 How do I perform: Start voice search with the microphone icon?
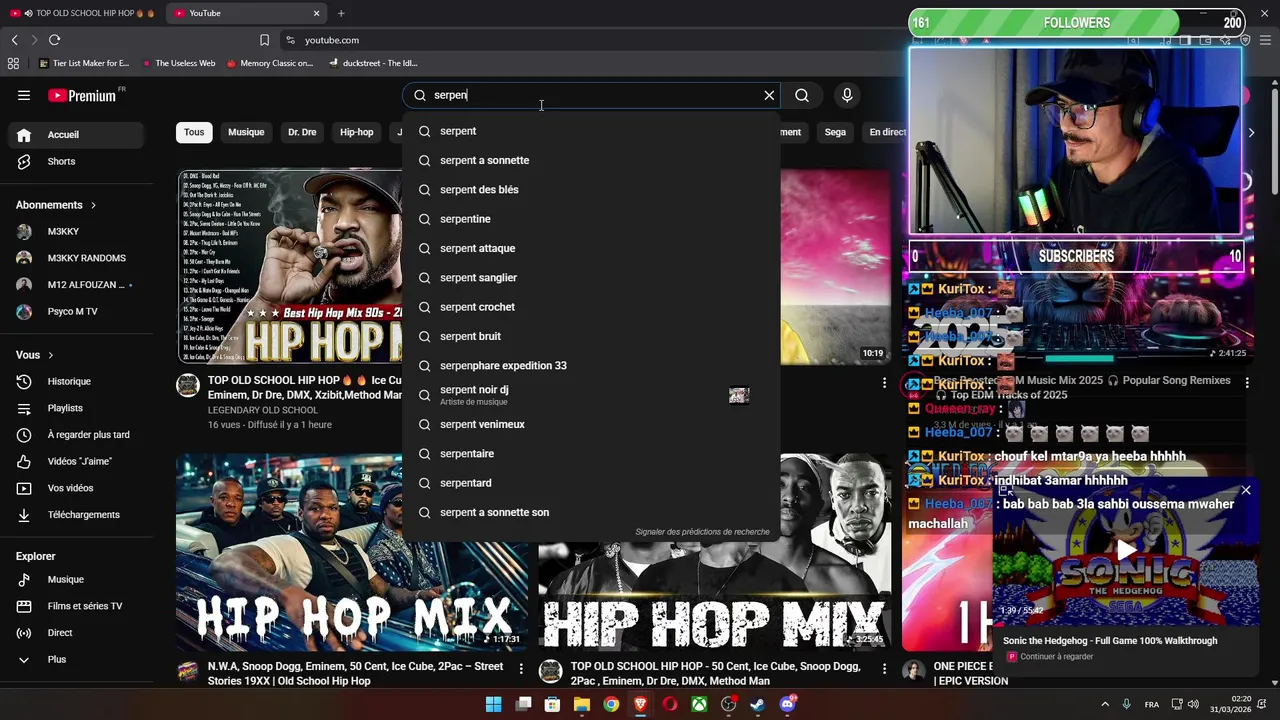click(x=847, y=95)
